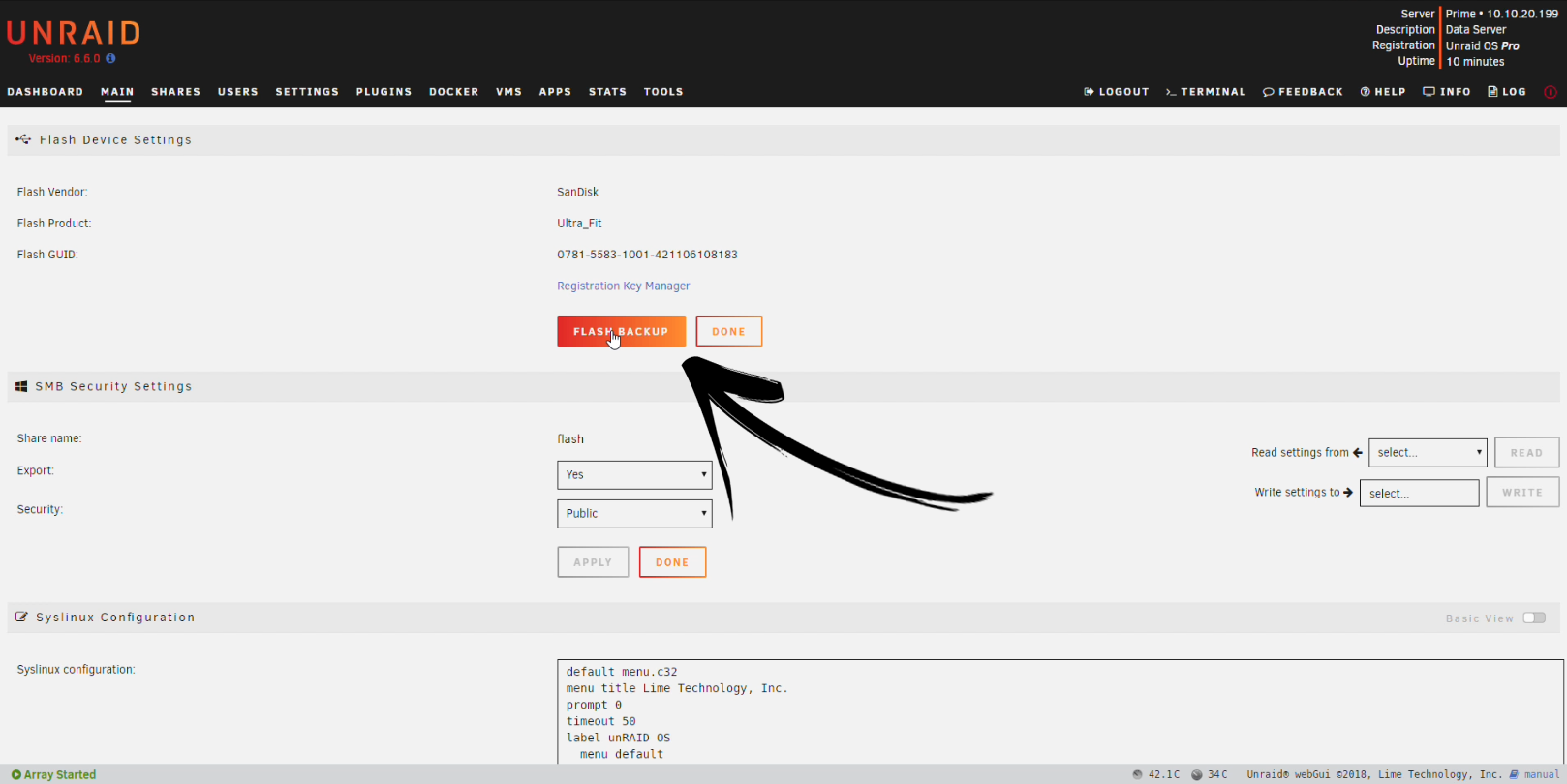Open the Security dropdown showing Public
Image resolution: width=1567 pixels, height=784 pixels.
pyautogui.click(x=634, y=514)
